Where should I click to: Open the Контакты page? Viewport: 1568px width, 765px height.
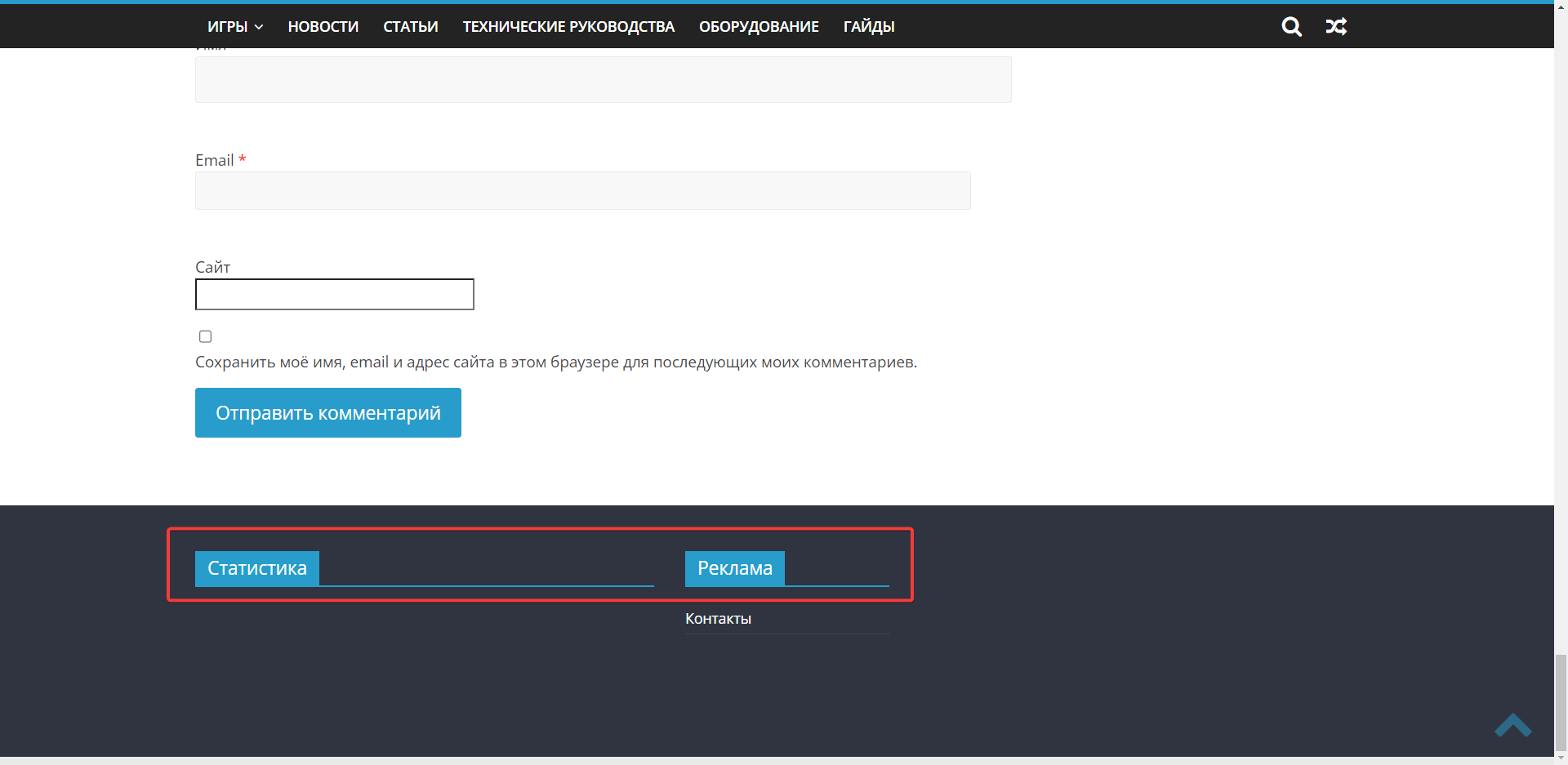click(718, 618)
